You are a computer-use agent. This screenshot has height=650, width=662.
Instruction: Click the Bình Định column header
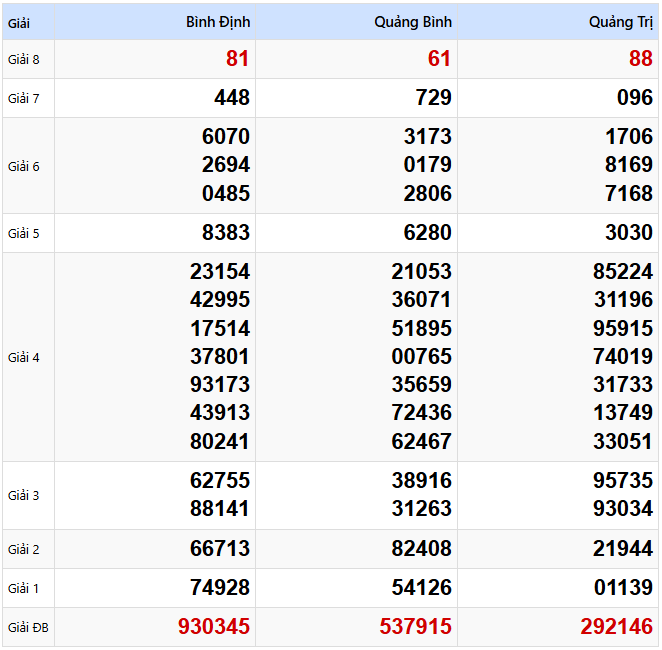point(218,22)
